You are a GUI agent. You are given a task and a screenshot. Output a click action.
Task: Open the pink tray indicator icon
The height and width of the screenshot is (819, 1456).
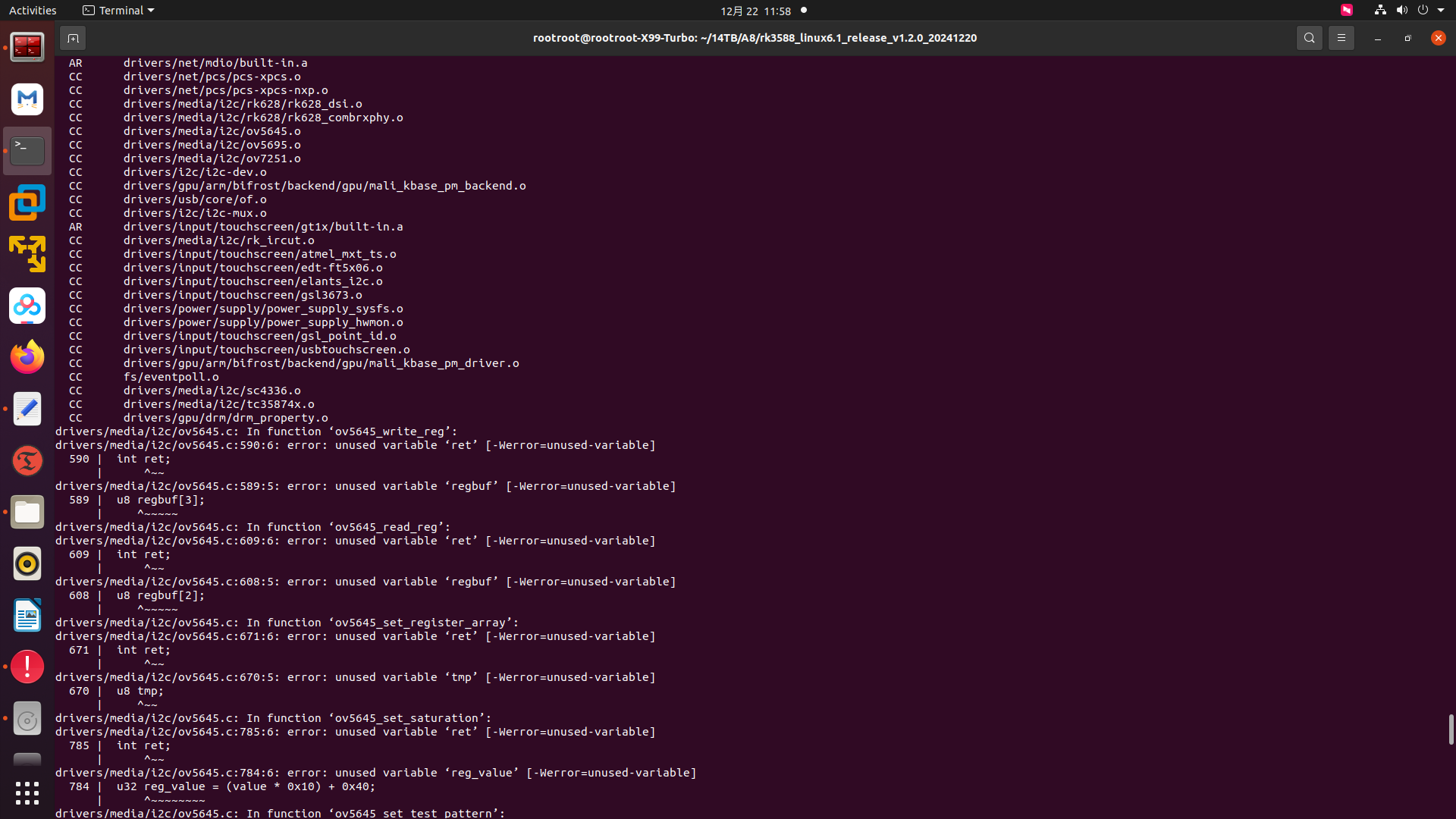click(x=1347, y=10)
